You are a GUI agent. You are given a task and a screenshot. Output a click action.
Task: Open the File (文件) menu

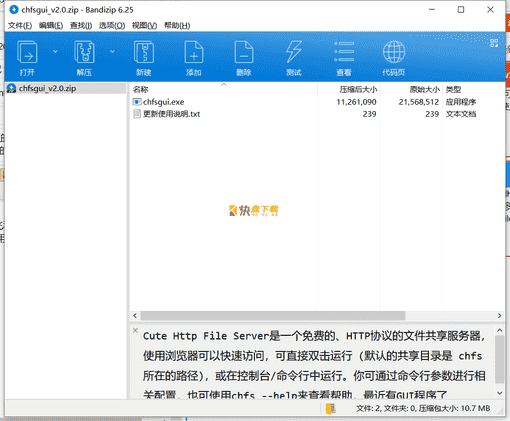[x=20, y=26]
